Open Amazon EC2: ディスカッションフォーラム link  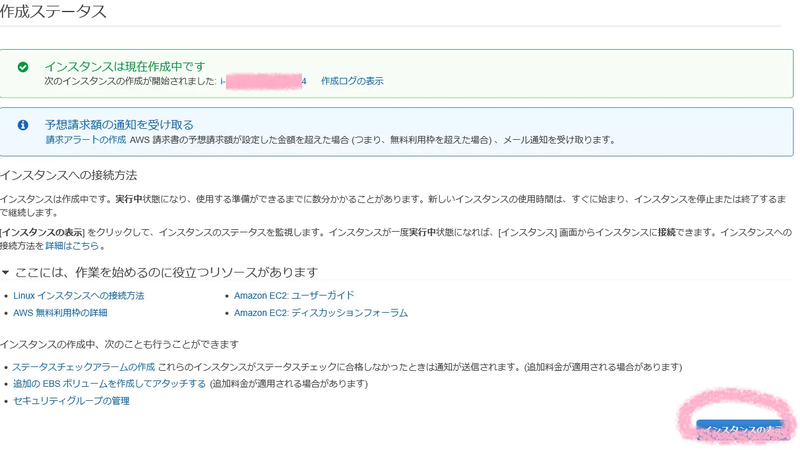coord(321,313)
